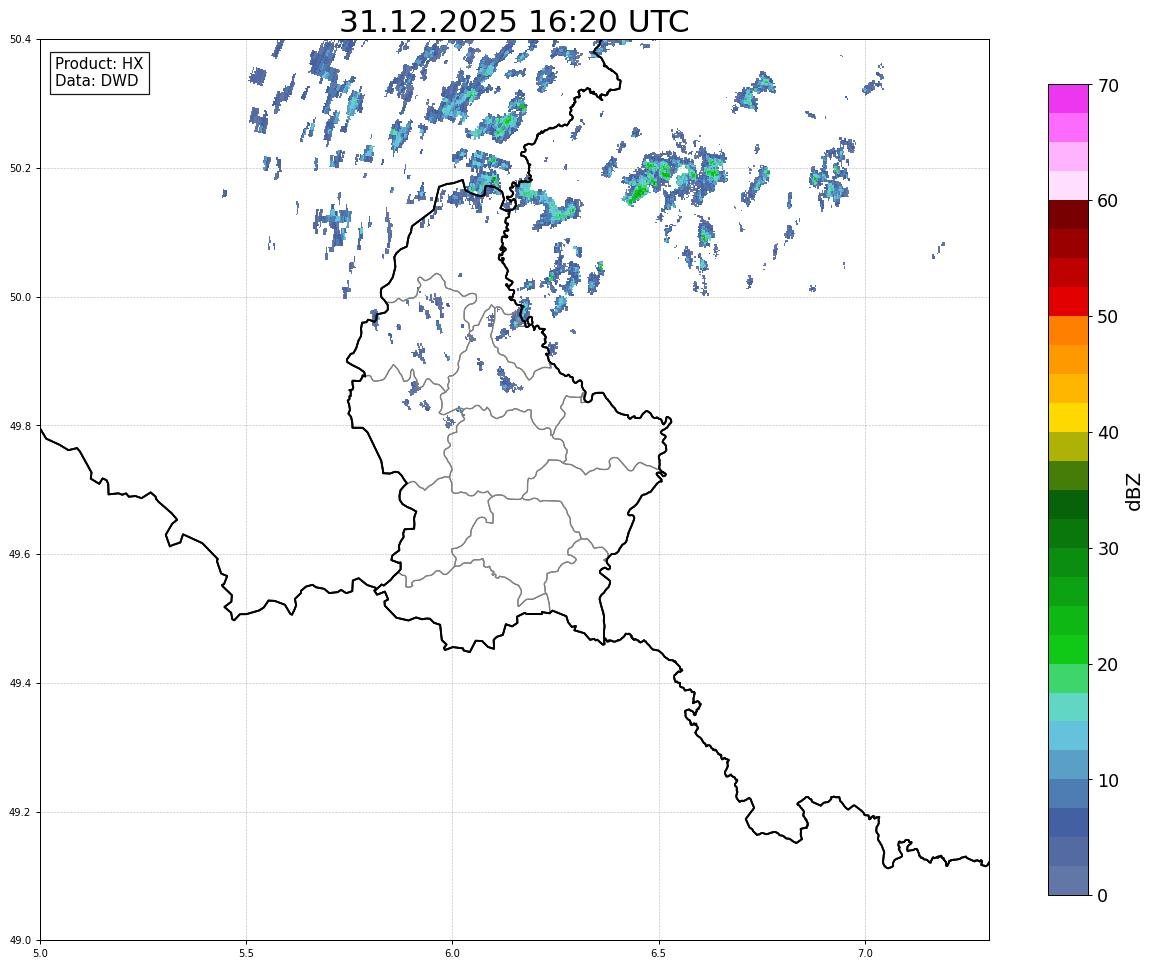Click the longitude axis label 5.0
Image resolution: width=1152 pixels, height=968 pixels.
pyautogui.click(x=40, y=953)
